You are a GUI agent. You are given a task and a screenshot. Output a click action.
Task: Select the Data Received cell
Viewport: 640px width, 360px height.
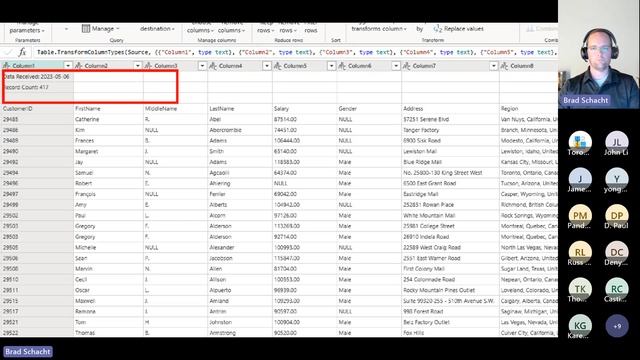(37, 77)
